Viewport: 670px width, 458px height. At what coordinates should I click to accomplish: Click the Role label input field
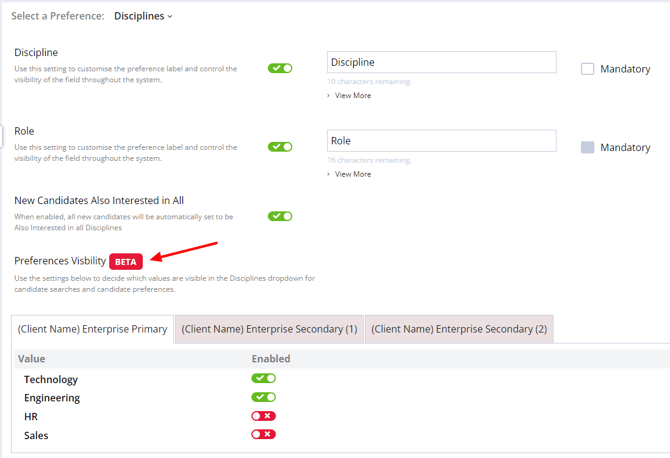pyautogui.click(x=441, y=141)
